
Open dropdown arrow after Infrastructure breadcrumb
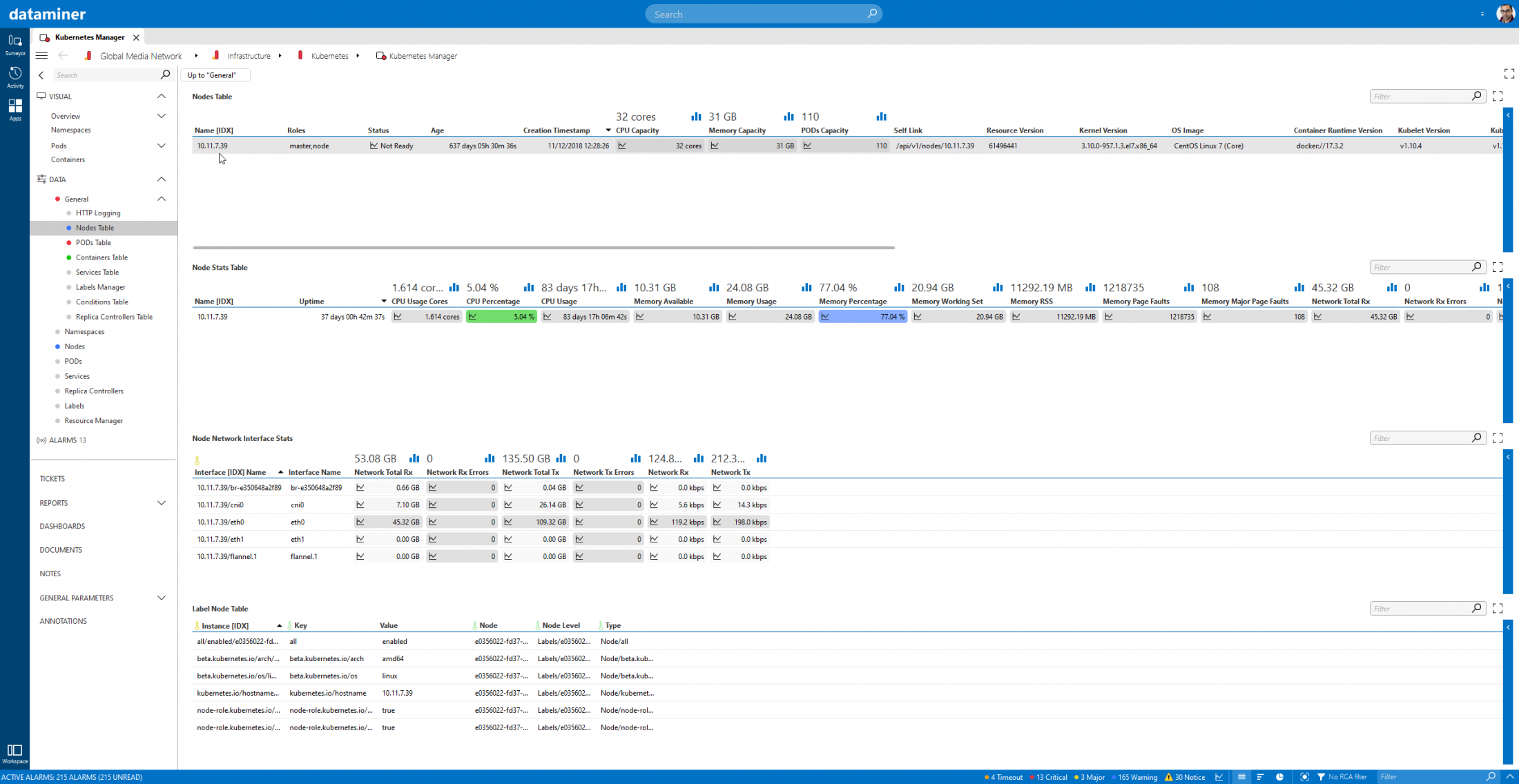tap(280, 56)
